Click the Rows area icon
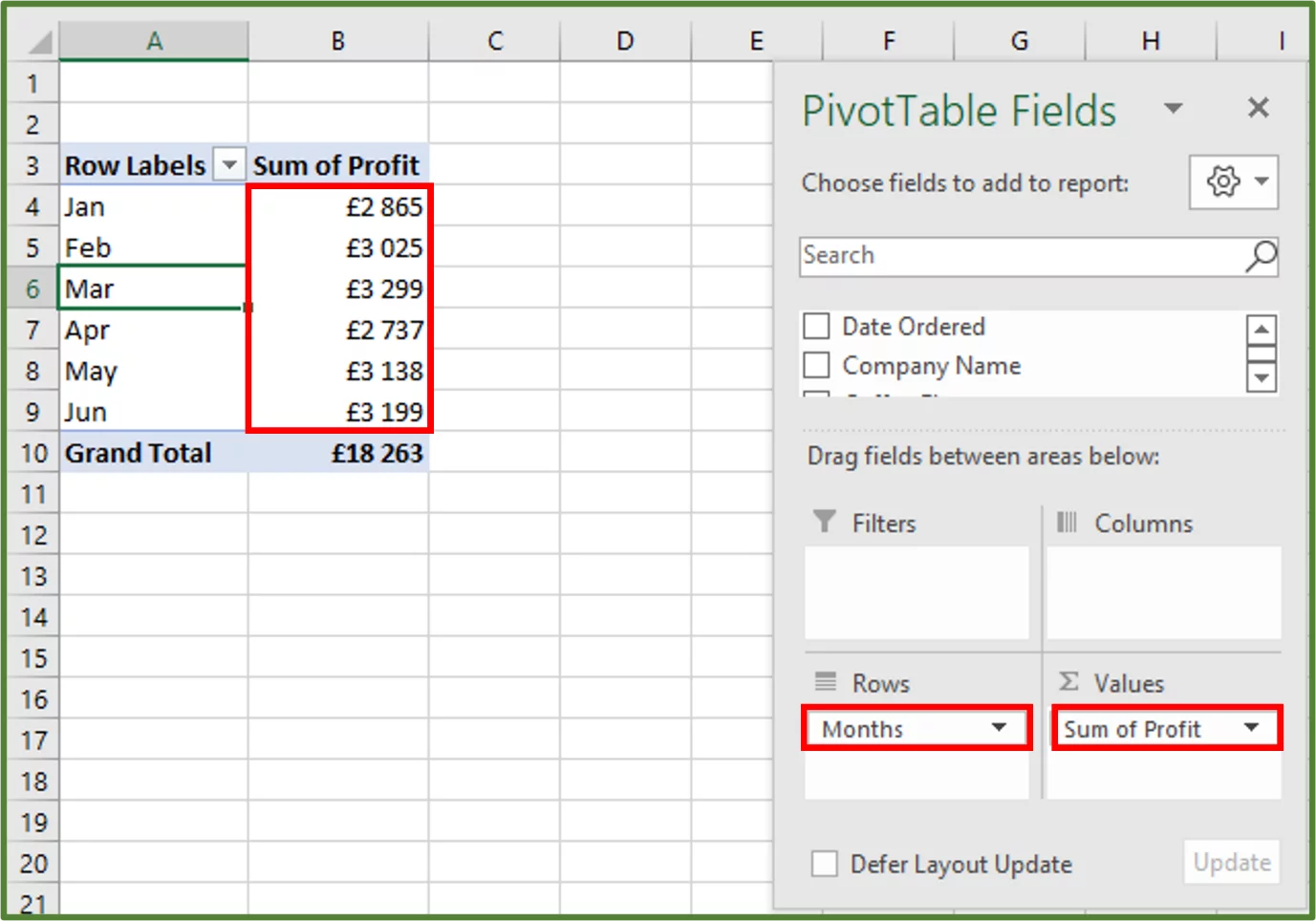The width and height of the screenshot is (1316, 921). (822, 682)
